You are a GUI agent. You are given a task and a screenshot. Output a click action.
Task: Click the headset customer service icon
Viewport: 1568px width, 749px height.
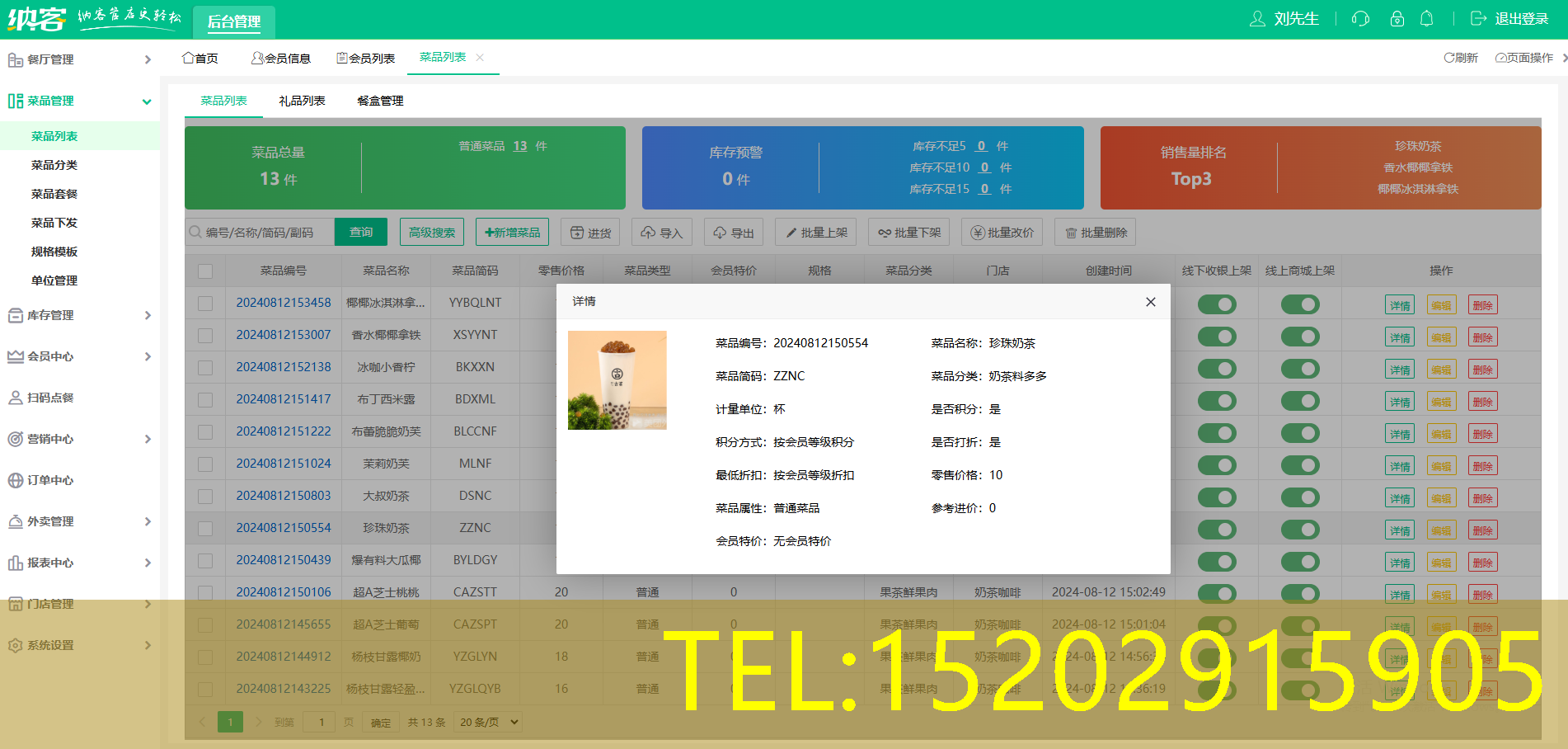(1359, 18)
